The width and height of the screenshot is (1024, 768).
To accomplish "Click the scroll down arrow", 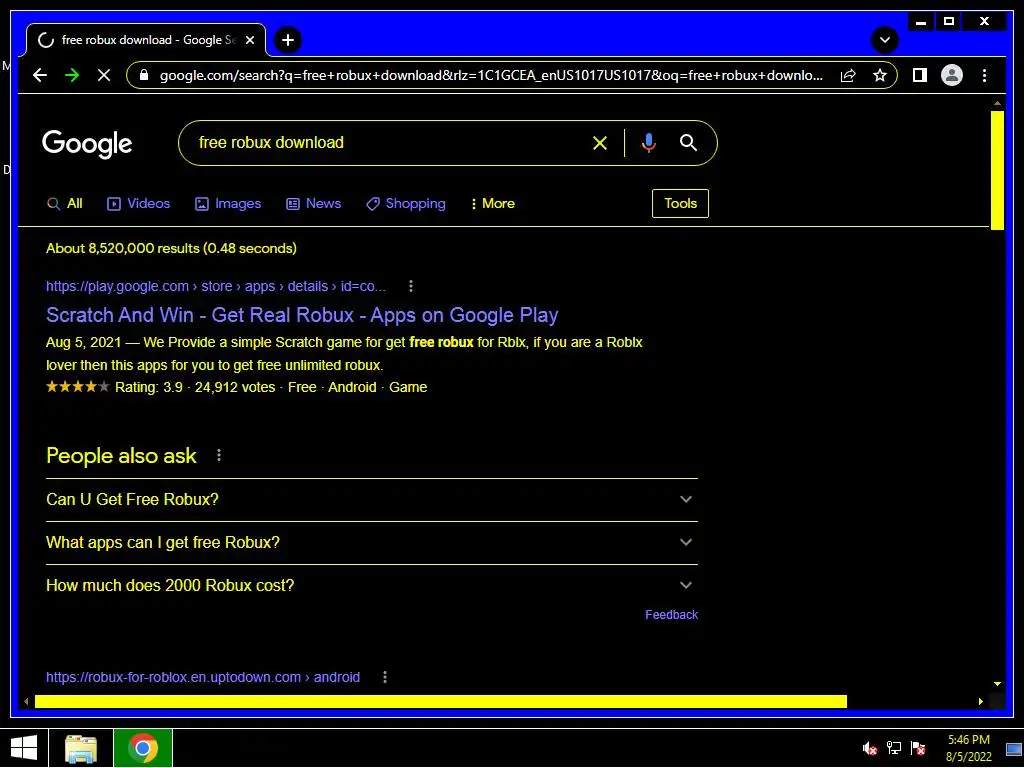I will tap(997, 684).
